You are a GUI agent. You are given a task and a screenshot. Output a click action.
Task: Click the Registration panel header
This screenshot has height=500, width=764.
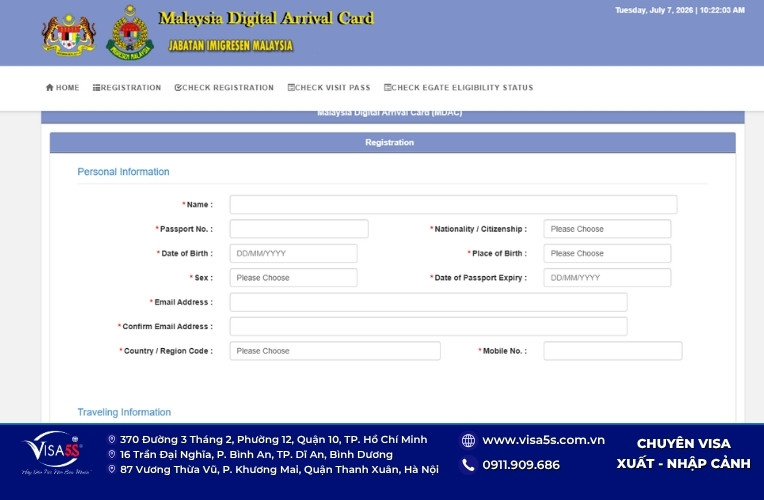click(393, 142)
